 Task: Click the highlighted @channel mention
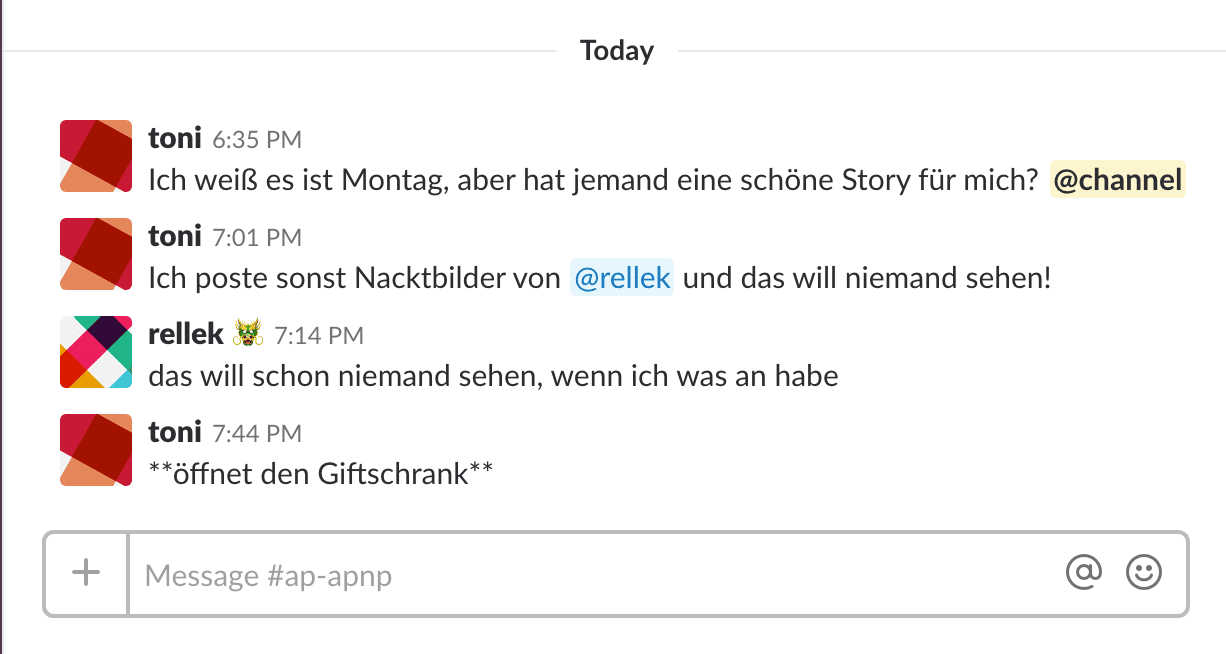click(x=1117, y=180)
